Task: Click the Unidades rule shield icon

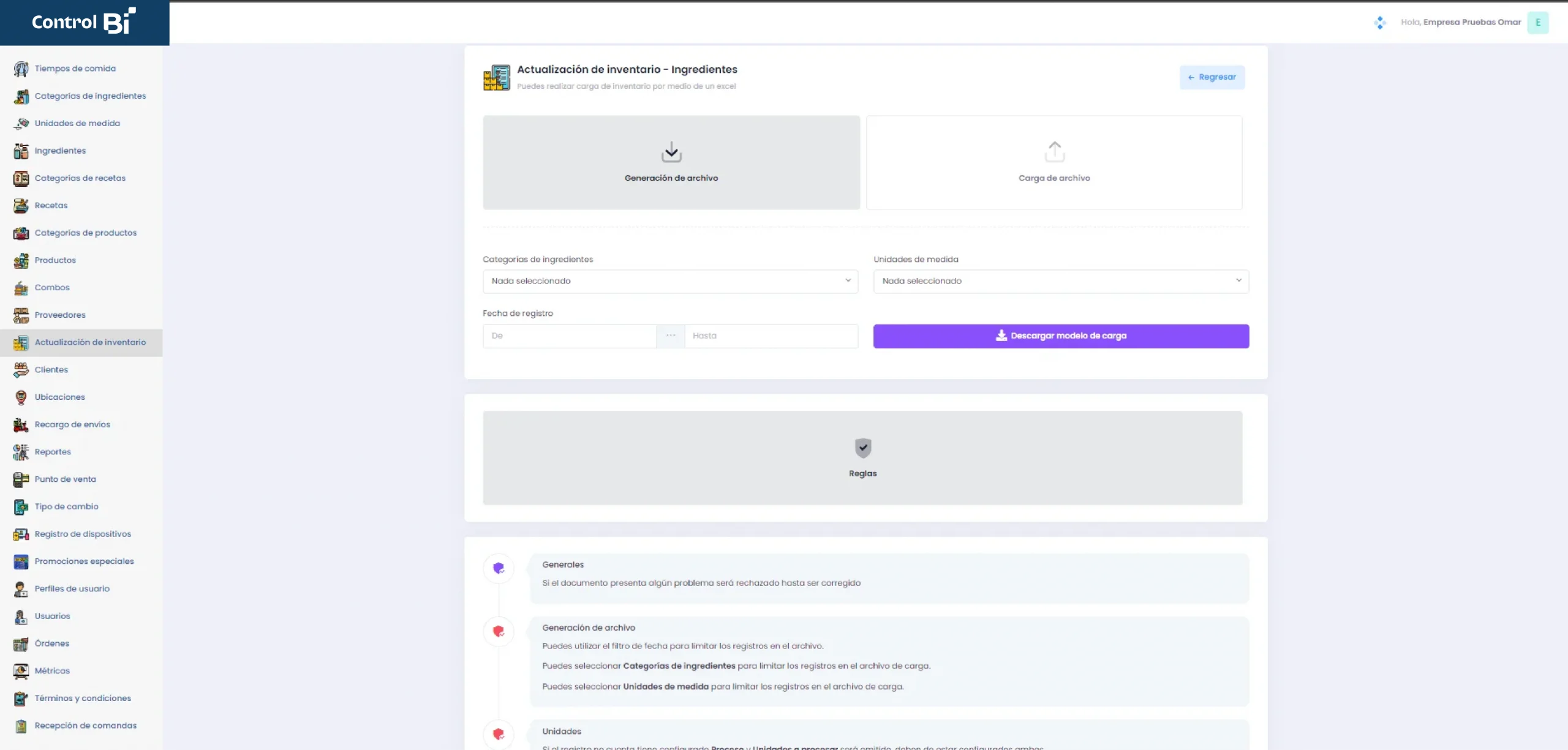Action: 499,734
